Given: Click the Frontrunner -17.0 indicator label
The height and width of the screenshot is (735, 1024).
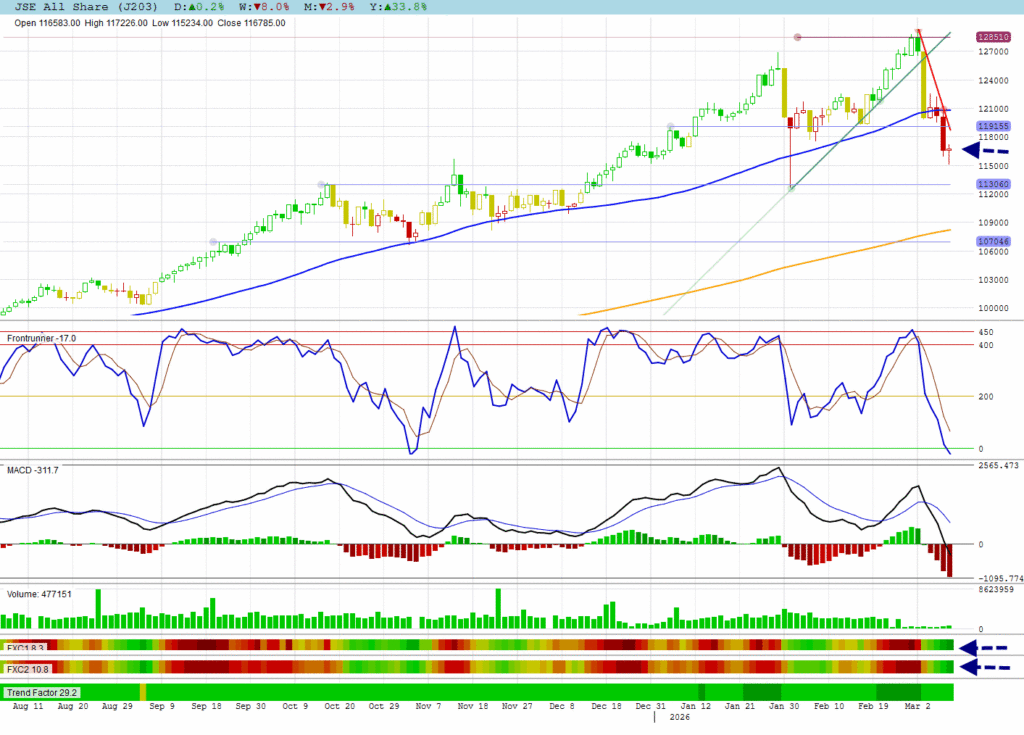Looking at the screenshot, I should tap(42, 339).
